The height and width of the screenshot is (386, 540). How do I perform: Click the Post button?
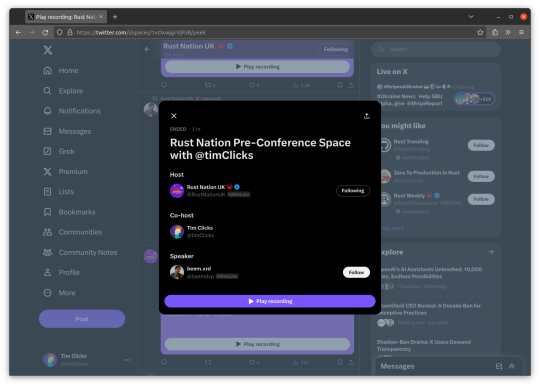pos(82,319)
